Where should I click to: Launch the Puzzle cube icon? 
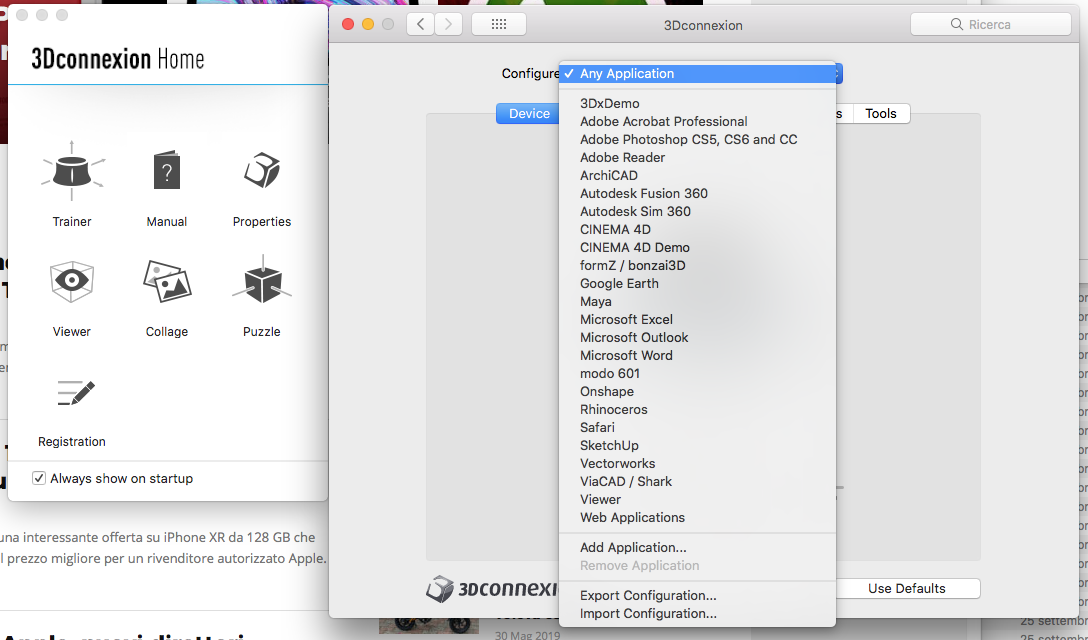[262, 281]
